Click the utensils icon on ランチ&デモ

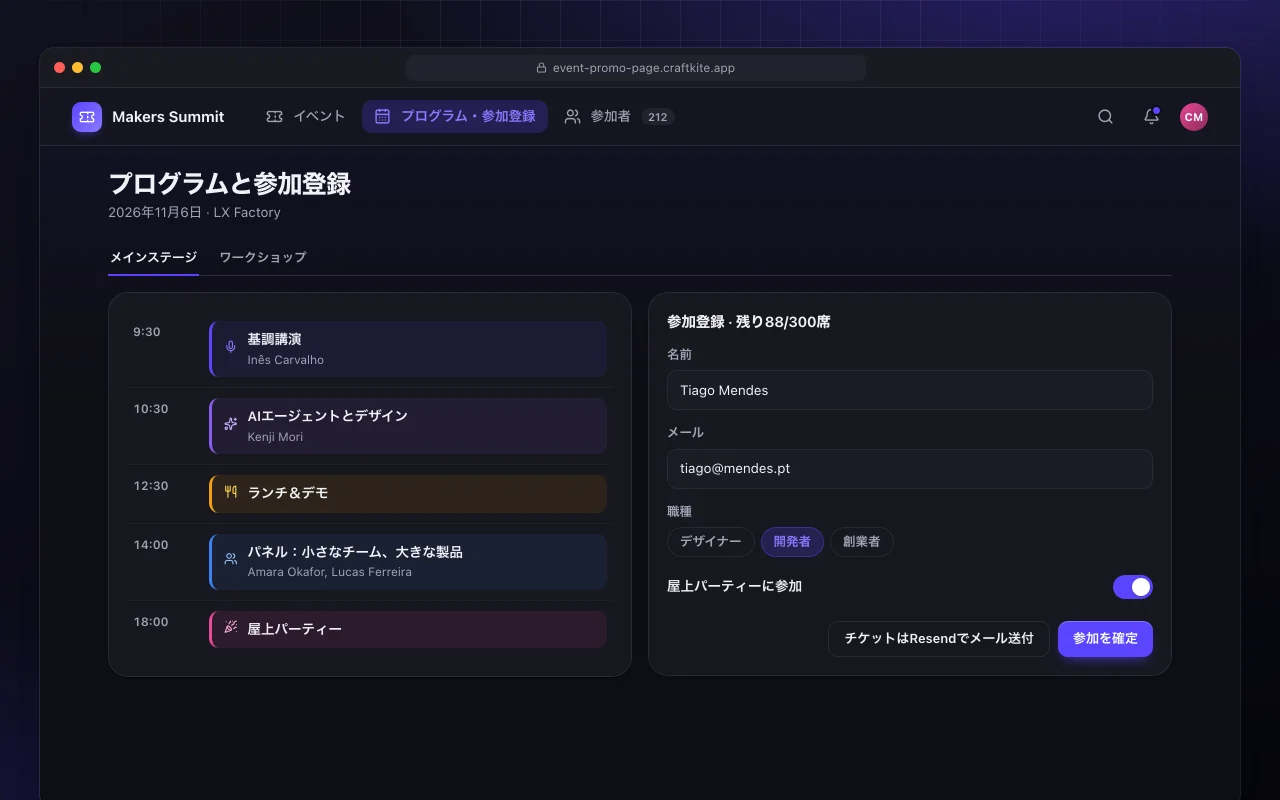pos(231,492)
